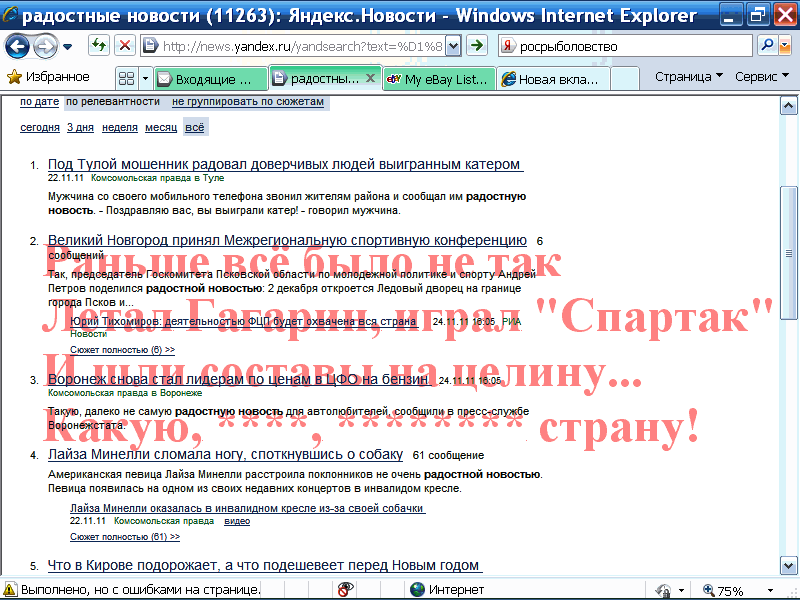Click the green Go arrow button
Viewport: 800px width, 600px height.
pyautogui.click(x=477, y=46)
